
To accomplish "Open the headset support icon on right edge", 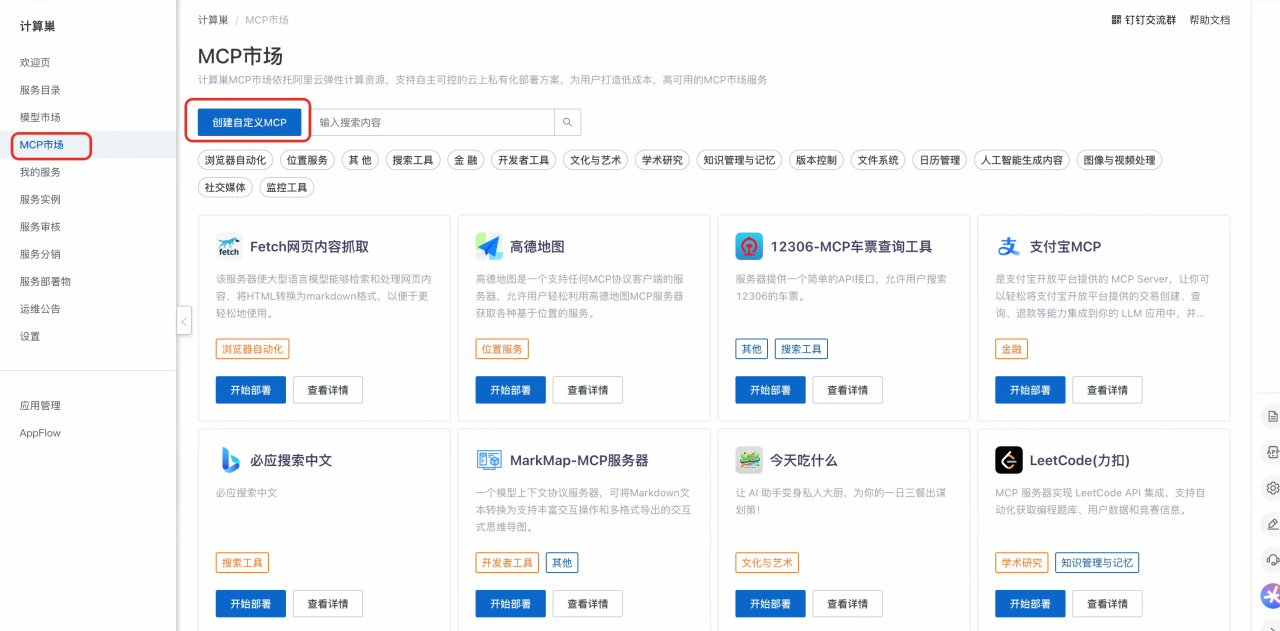I will (x=1272, y=560).
